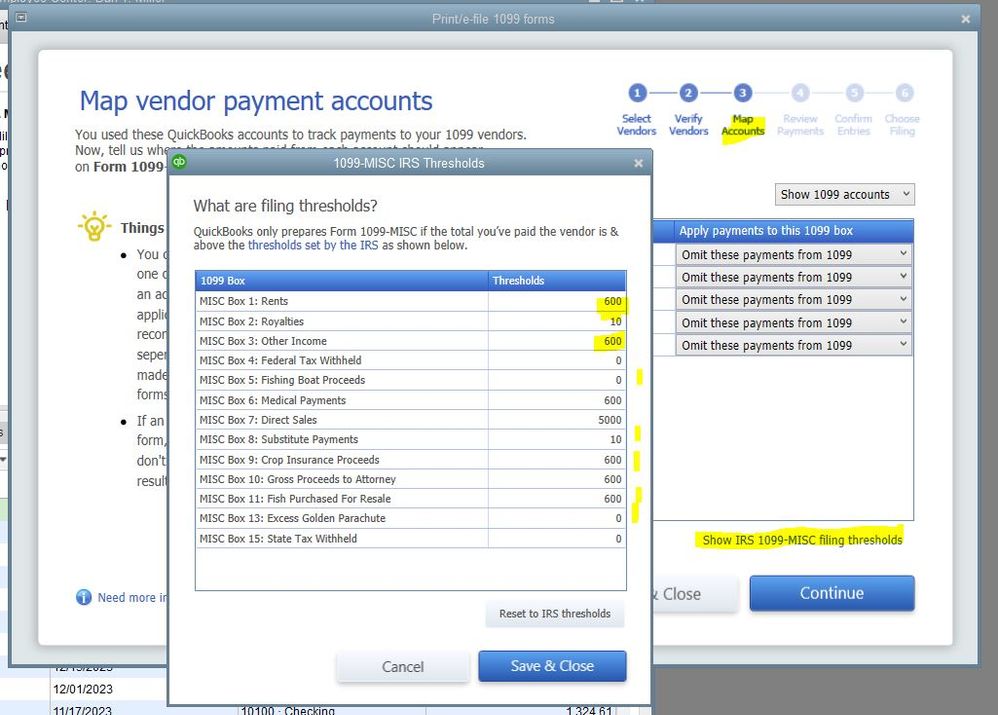Close the Print/e-file 1099 forms window

point(966,19)
